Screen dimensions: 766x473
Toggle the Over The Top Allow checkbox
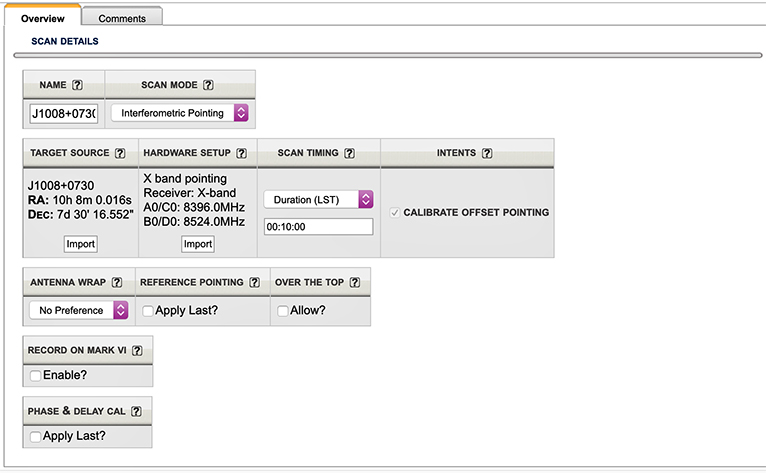282,311
